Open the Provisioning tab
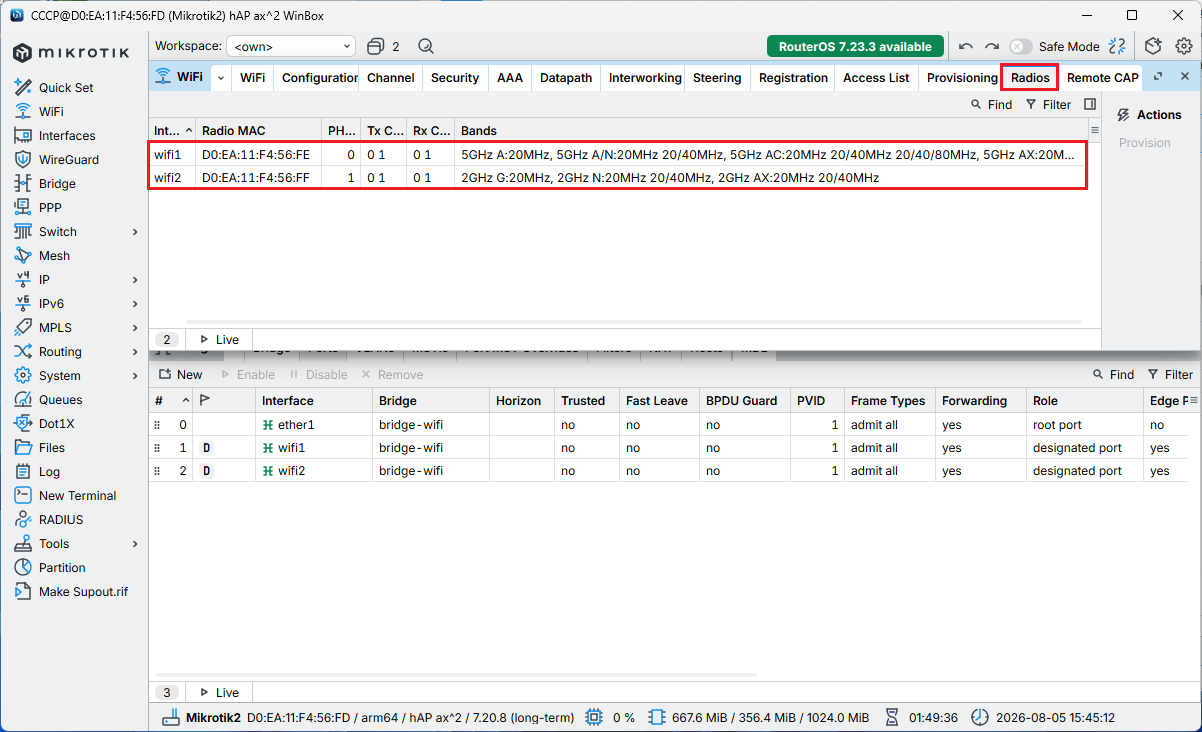 tap(962, 77)
